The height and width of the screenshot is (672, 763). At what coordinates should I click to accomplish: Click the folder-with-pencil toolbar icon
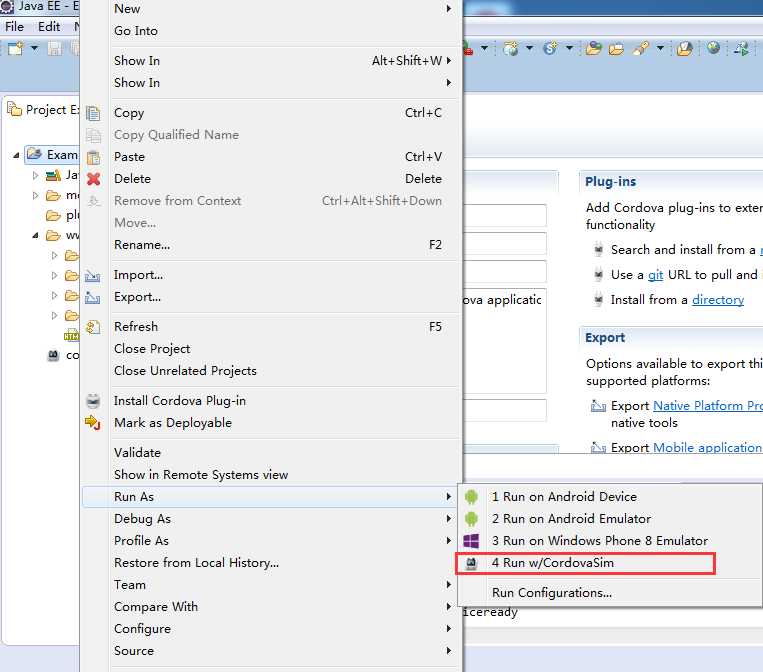685,48
